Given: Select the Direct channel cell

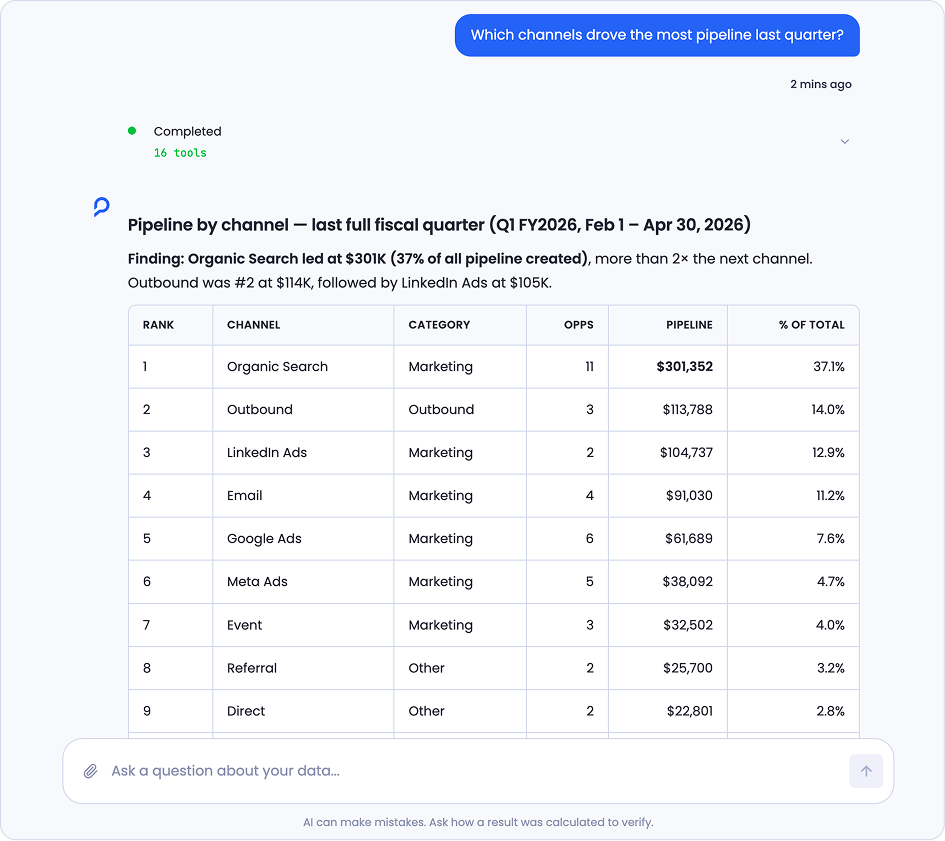Looking at the screenshot, I should pyautogui.click(x=303, y=711).
